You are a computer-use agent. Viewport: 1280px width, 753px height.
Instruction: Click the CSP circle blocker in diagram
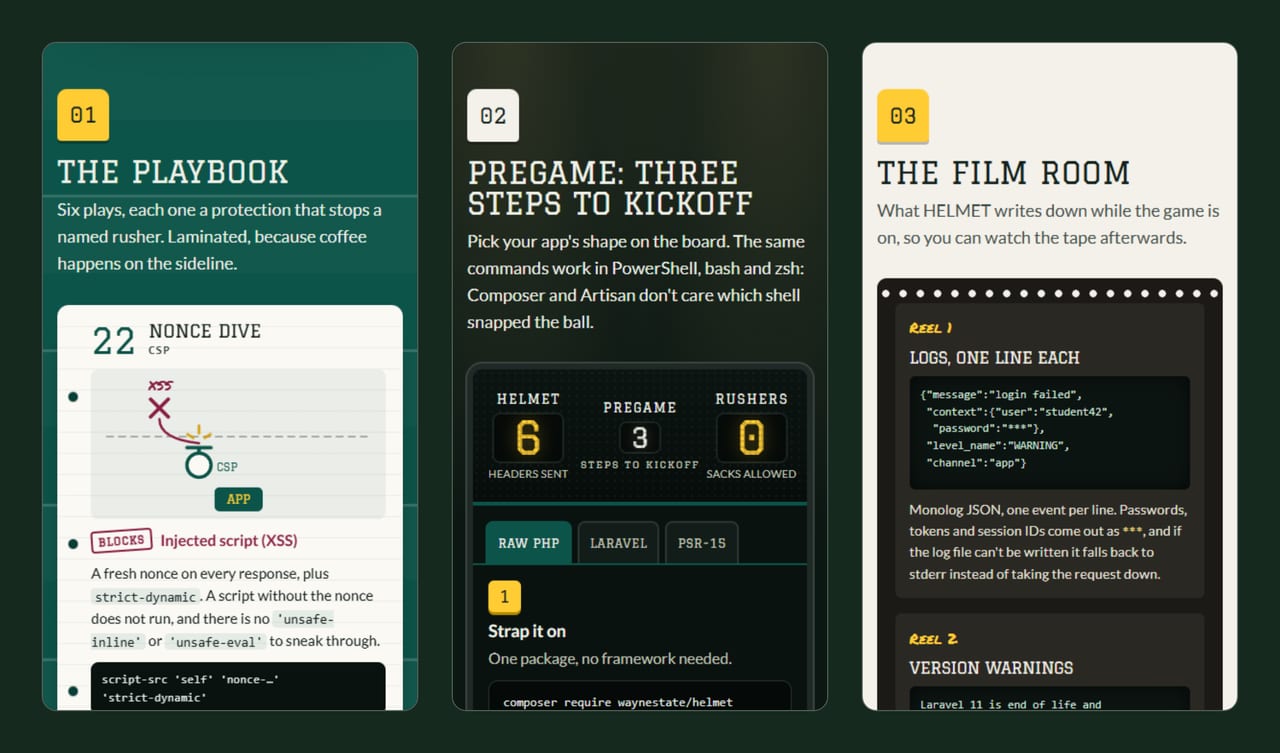coord(198,462)
